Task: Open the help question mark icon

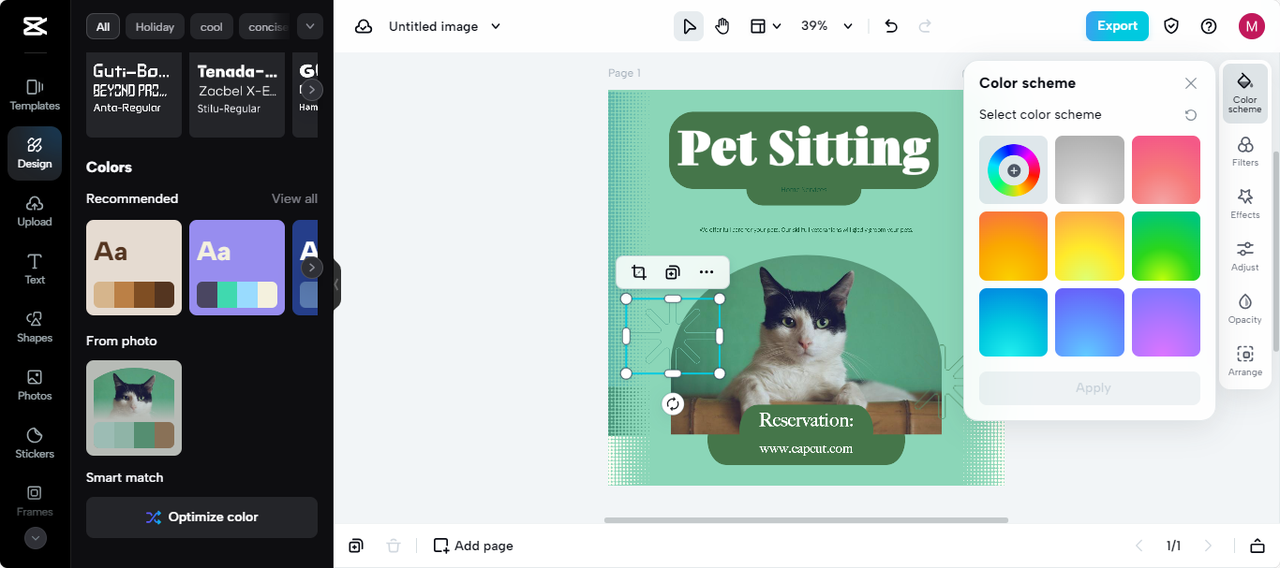Action: pyautogui.click(x=1209, y=26)
